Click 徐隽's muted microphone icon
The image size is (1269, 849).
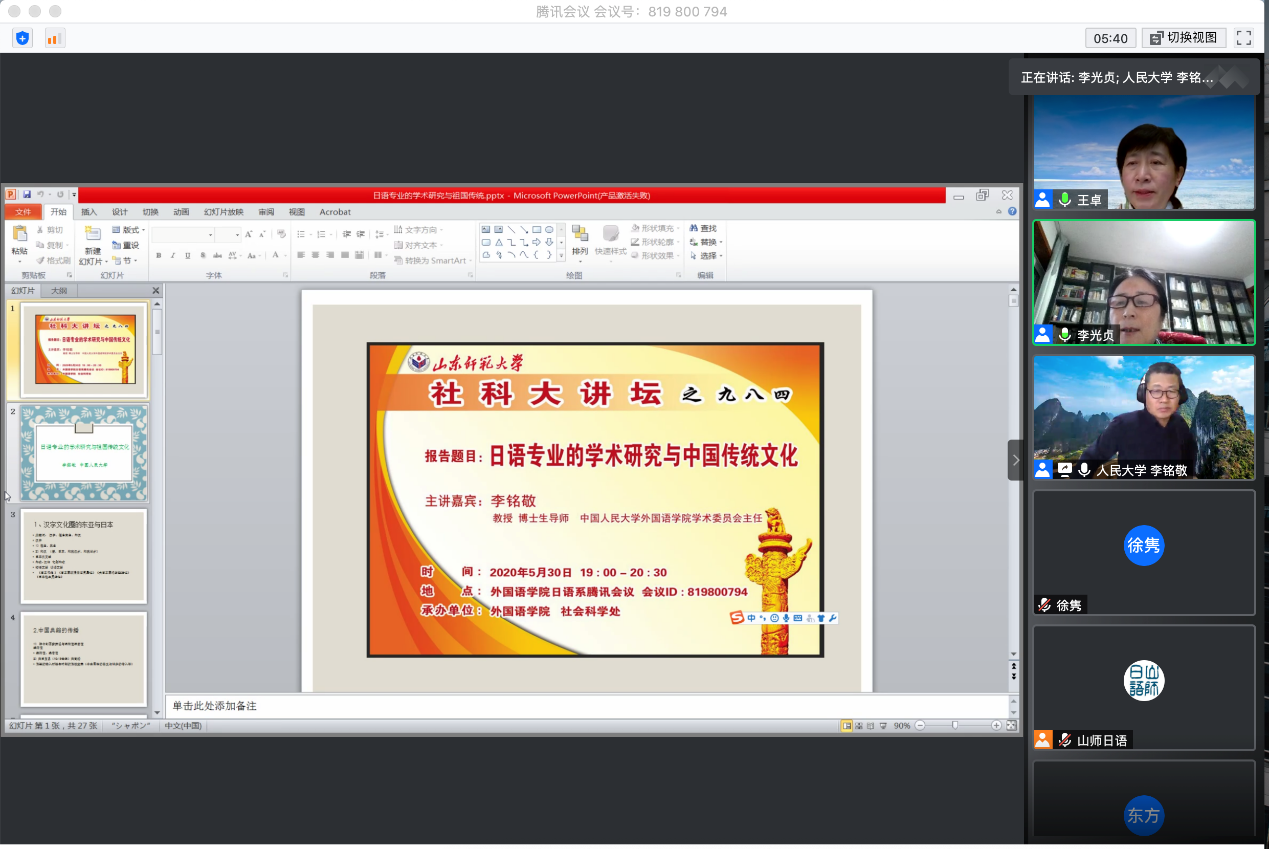[1044, 605]
